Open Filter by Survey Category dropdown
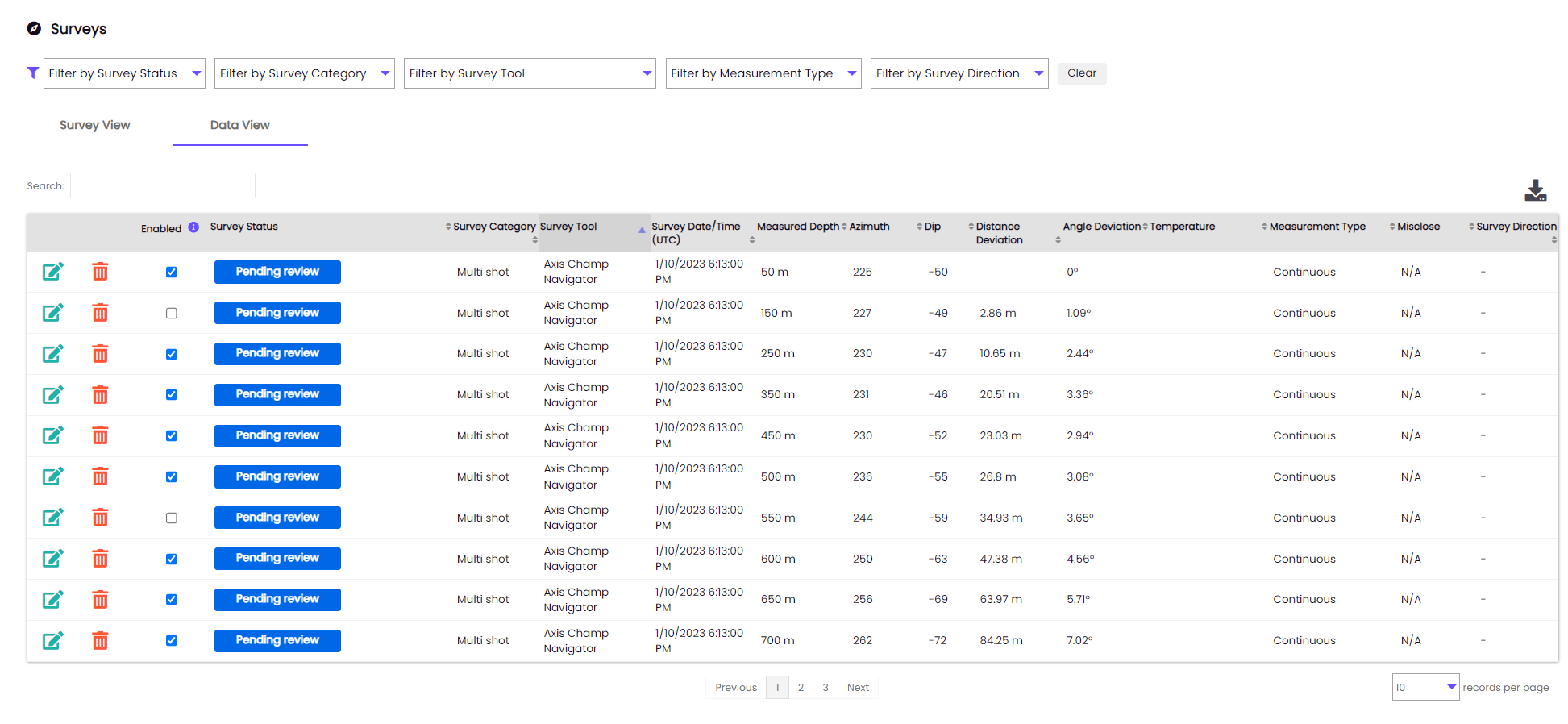Image resolution: width=1568 pixels, height=724 pixels. coord(305,73)
